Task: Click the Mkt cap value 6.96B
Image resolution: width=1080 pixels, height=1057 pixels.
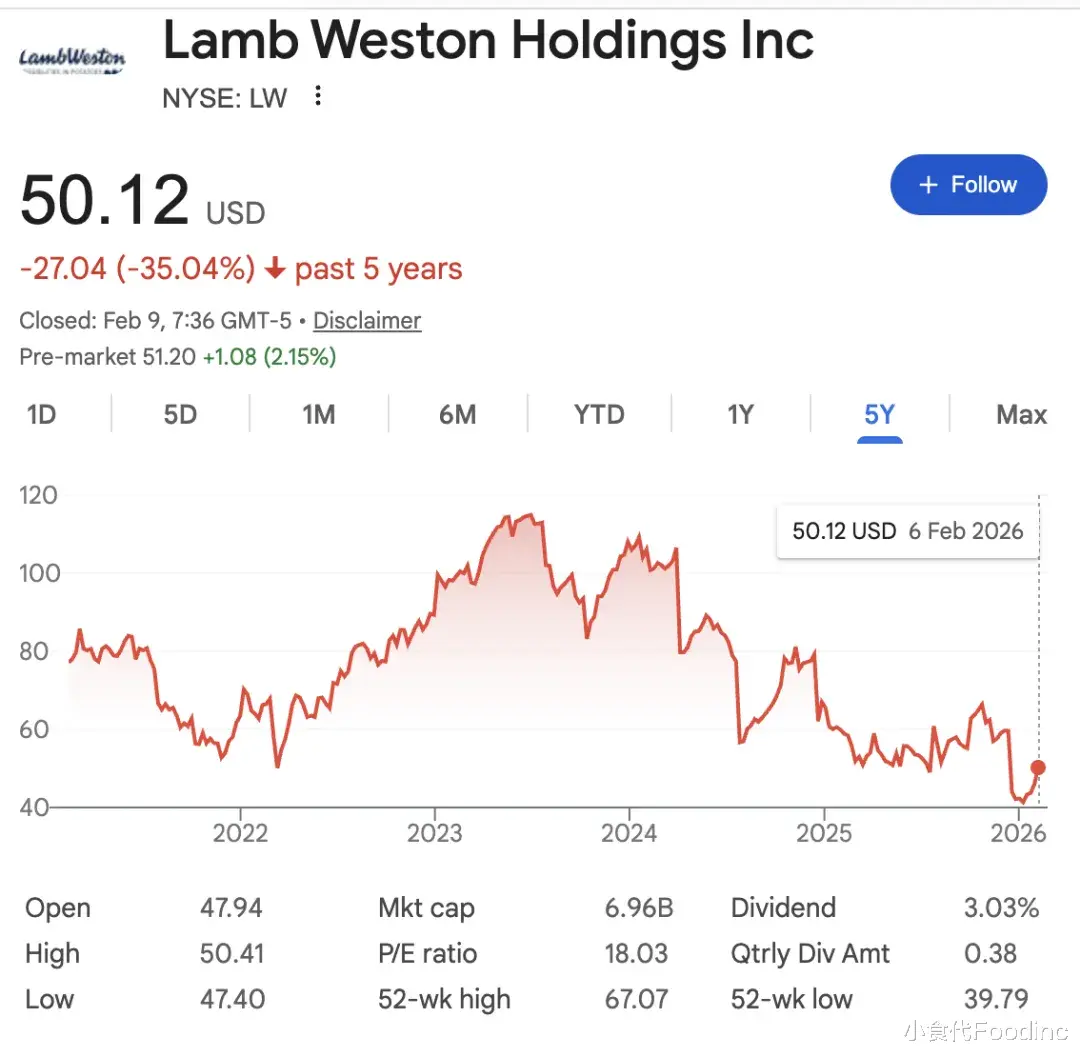Action: tap(638, 908)
